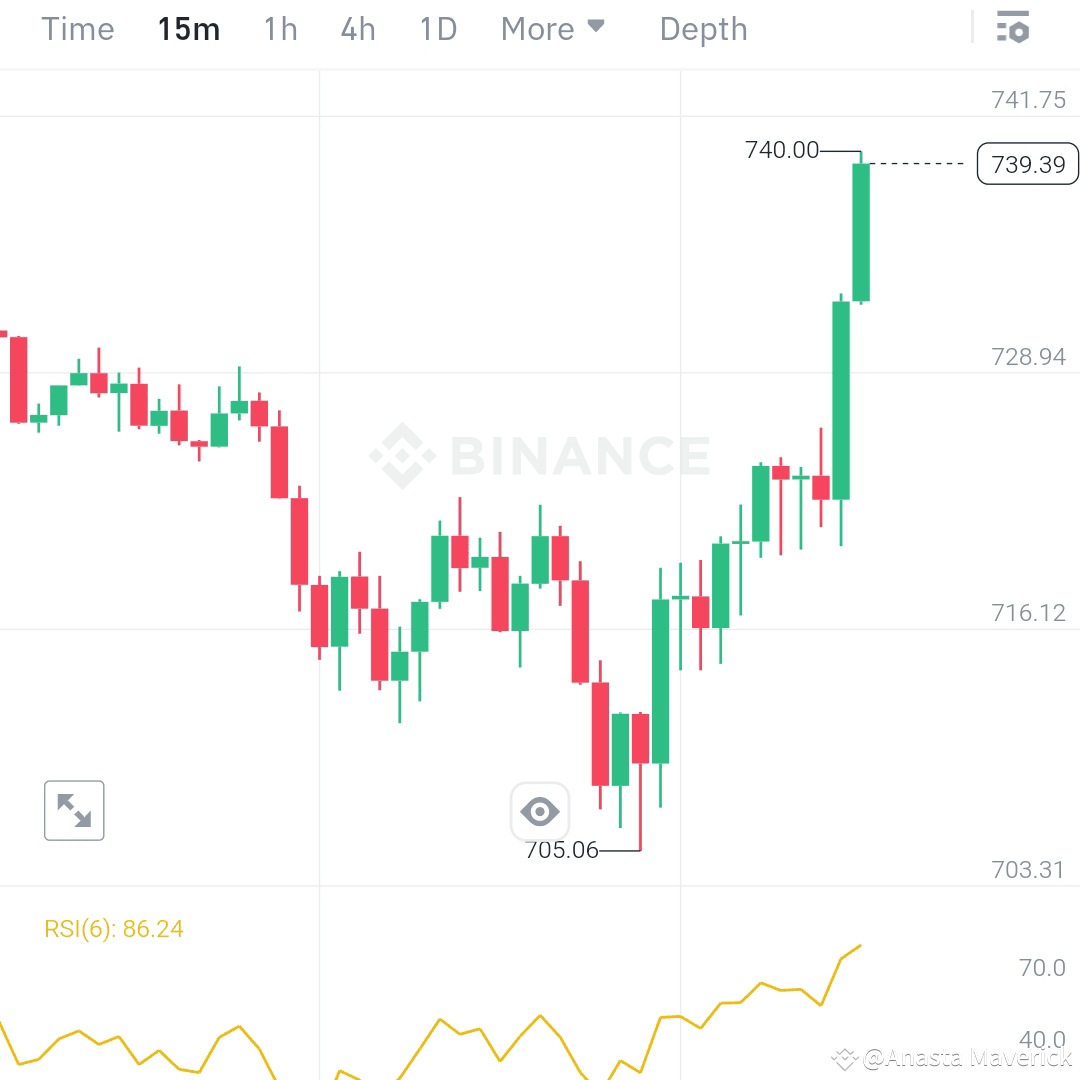Choose the 1D interval
1080x1080 pixels.
[436, 29]
